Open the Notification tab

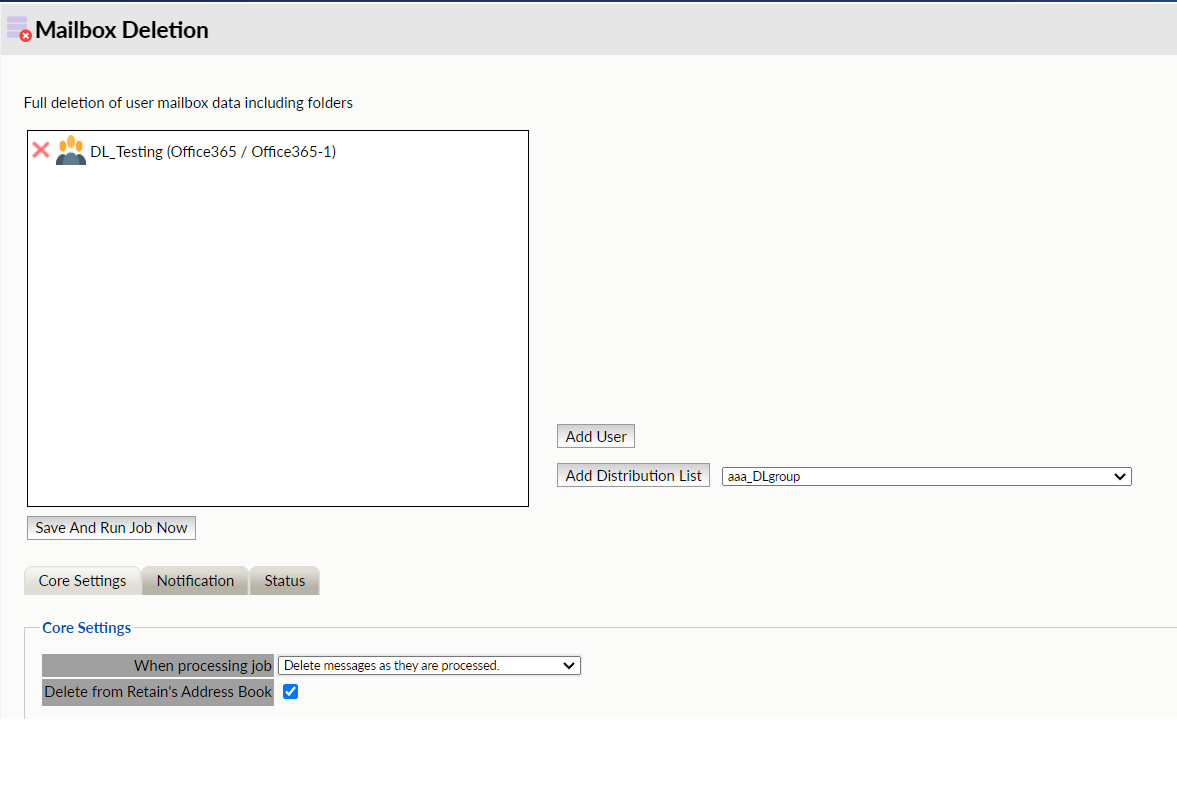point(195,581)
